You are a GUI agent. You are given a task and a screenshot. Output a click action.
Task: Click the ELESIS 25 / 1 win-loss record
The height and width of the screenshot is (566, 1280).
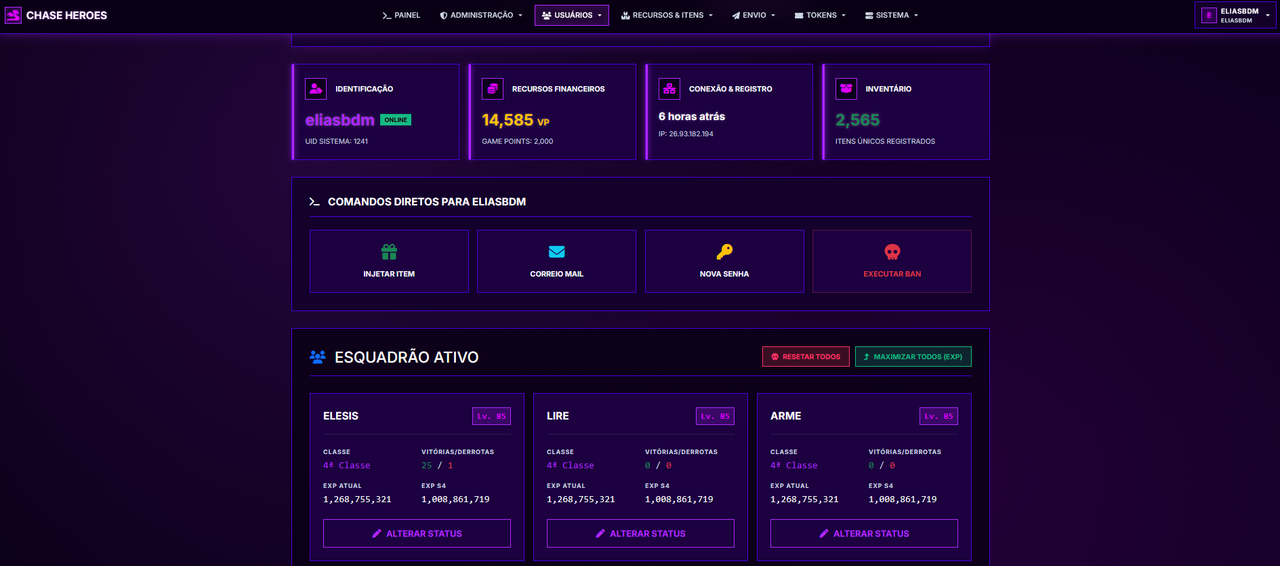click(437, 466)
